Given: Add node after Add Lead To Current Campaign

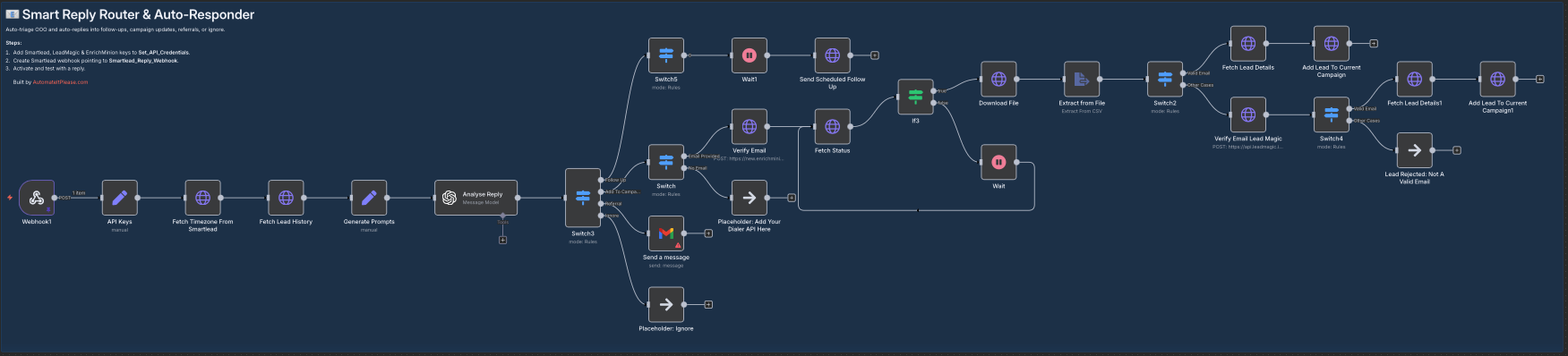Looking at the screenshot, I should click(1374, 44).
